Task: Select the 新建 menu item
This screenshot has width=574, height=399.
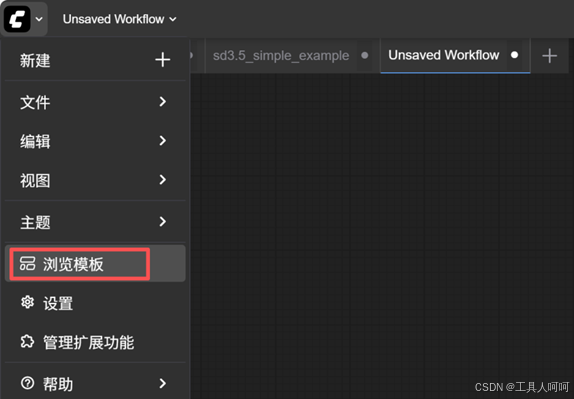Action: tap(95, 60)
